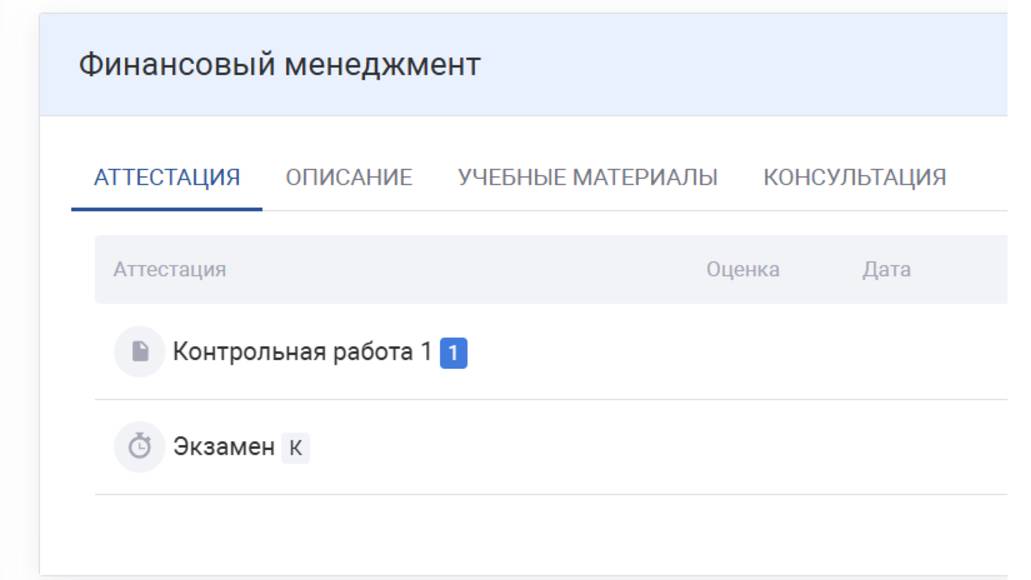The width and height of the screenshot is (1031, 580).
Task: Click the empty Дата cell in Экзамен row
Action: point(887,447)
